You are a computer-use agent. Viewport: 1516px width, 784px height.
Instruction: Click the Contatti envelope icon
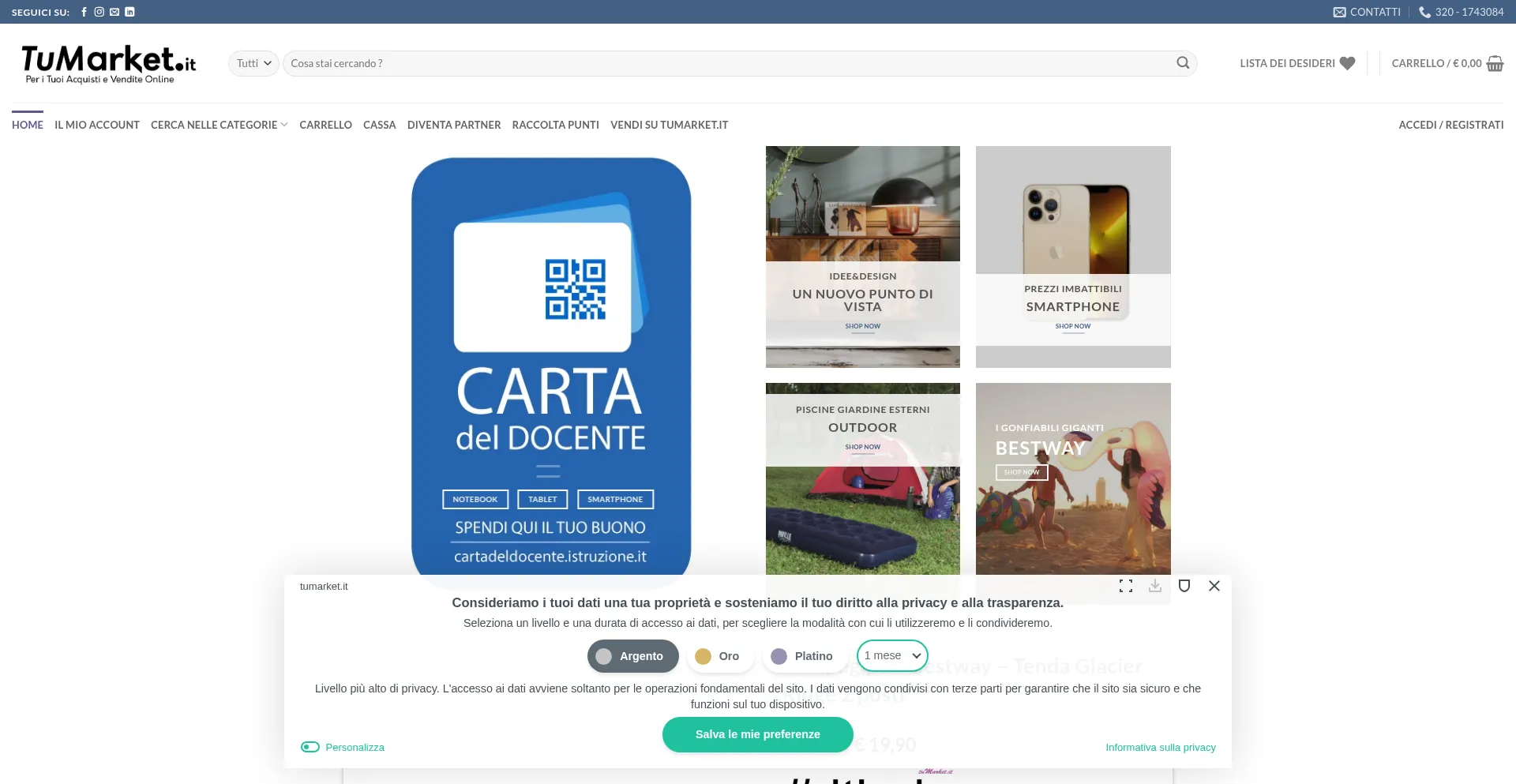[1340, 12]
